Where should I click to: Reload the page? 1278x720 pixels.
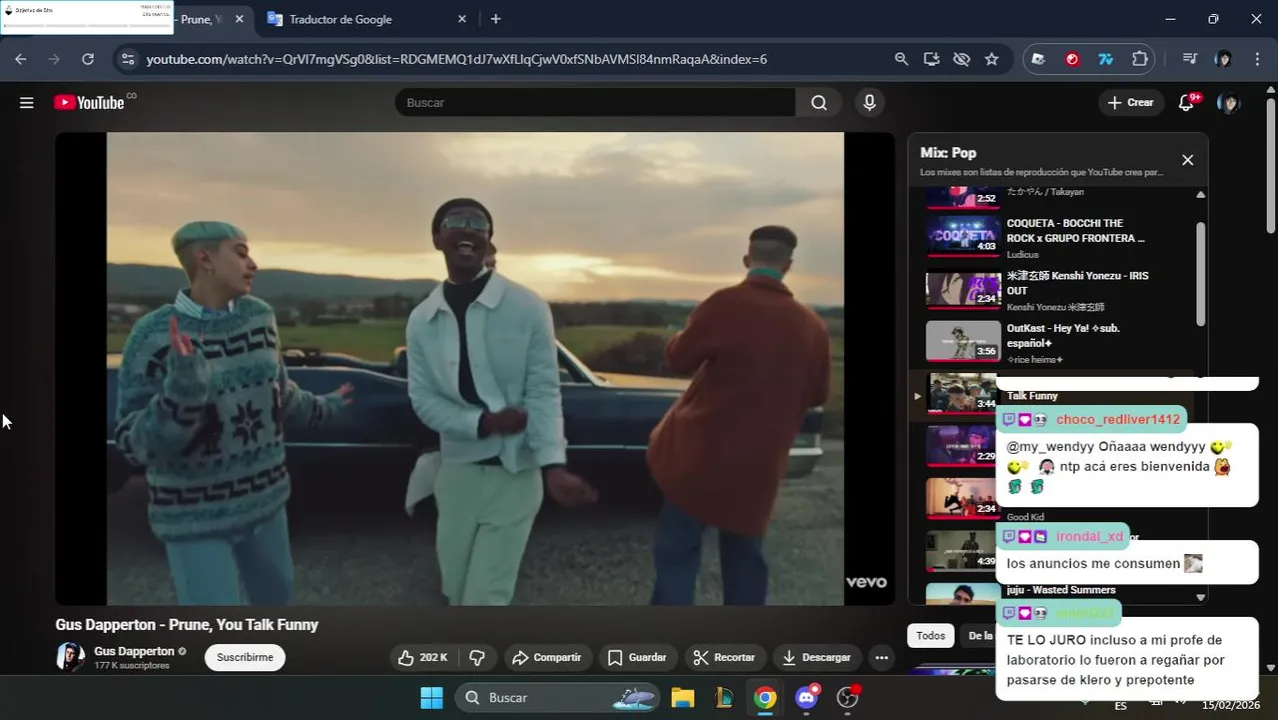(88, 59)
